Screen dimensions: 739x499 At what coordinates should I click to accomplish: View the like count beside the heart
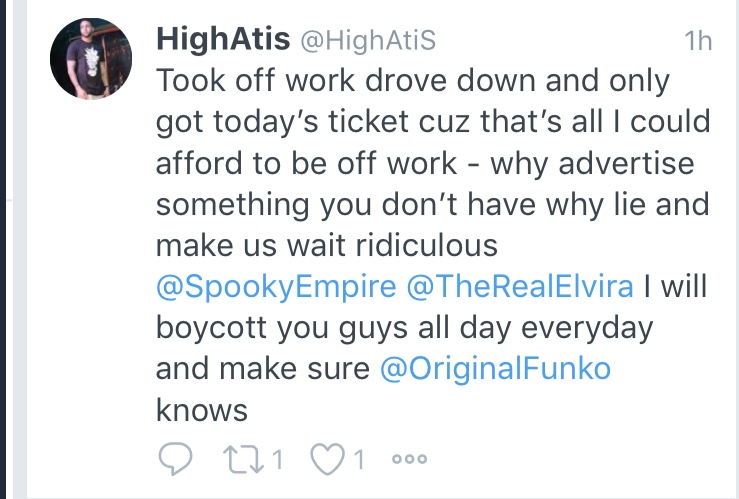(360, 459)
